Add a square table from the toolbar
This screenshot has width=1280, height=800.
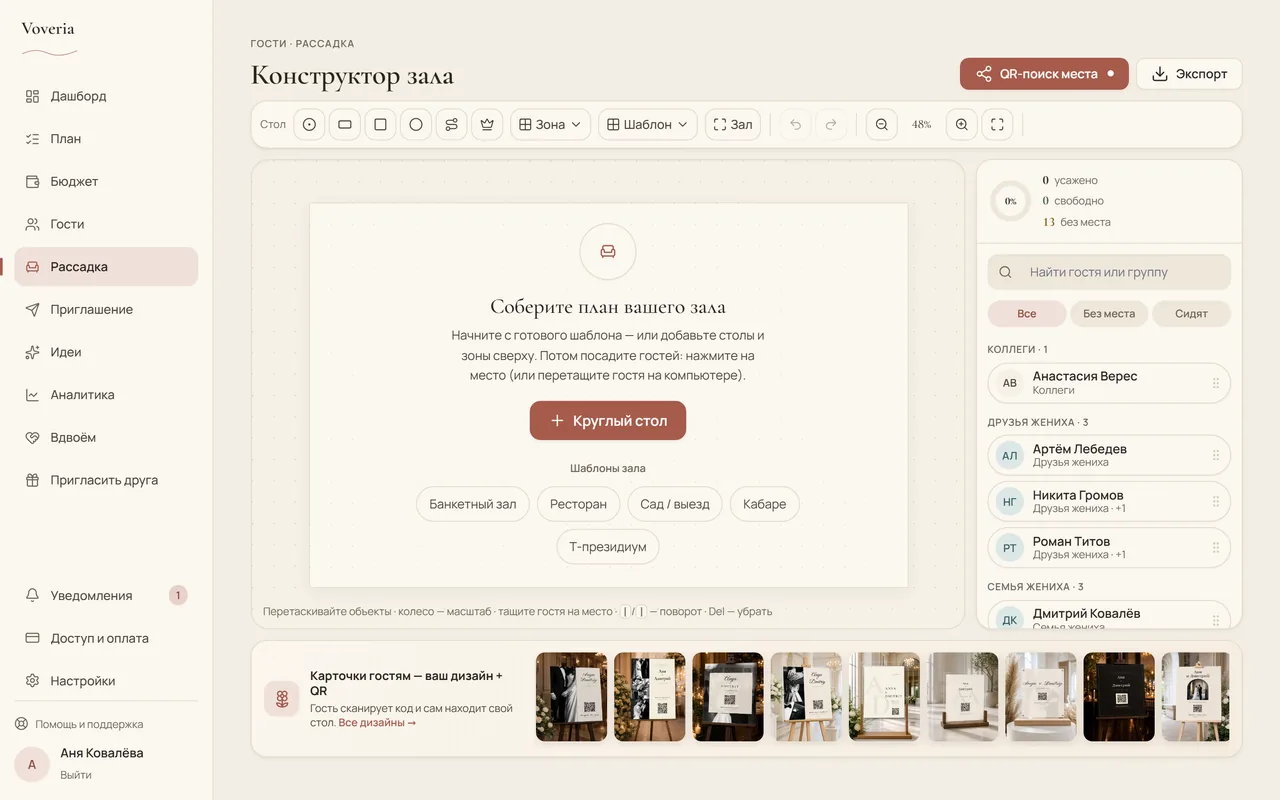[380, 125]
